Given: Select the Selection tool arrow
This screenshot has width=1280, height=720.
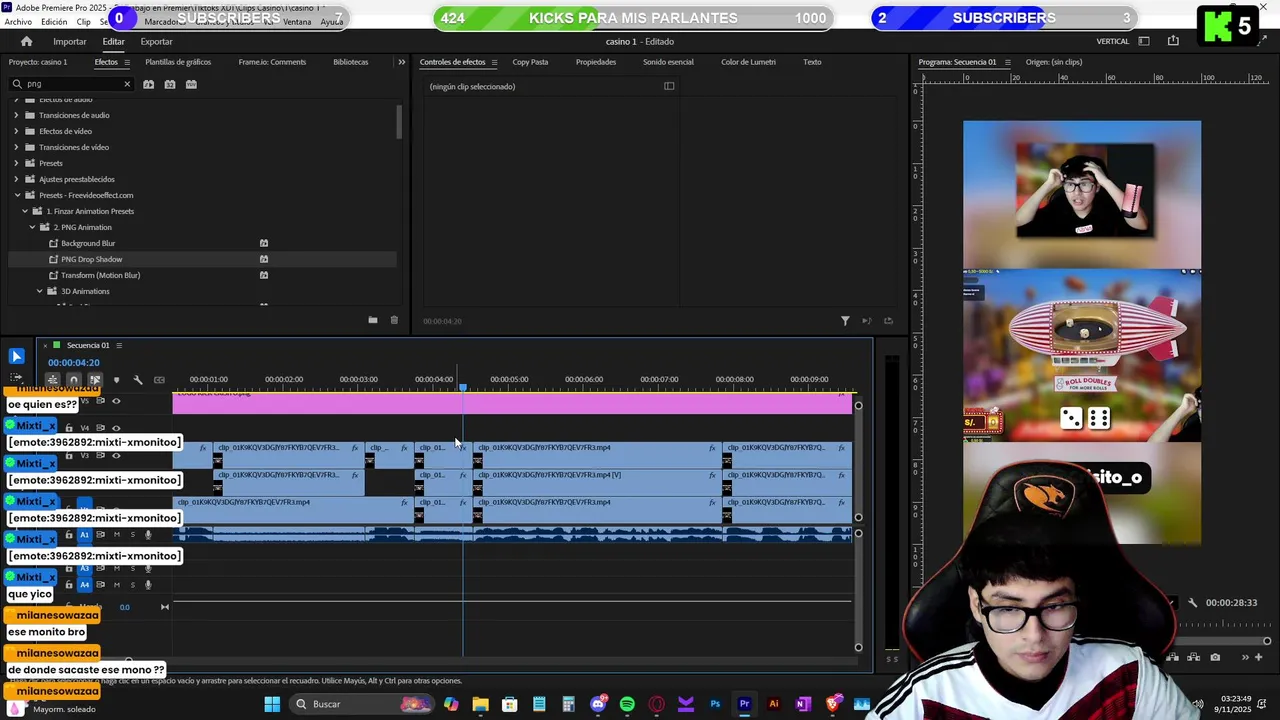Looking at the screenshot, I should (x=16, y=356).
